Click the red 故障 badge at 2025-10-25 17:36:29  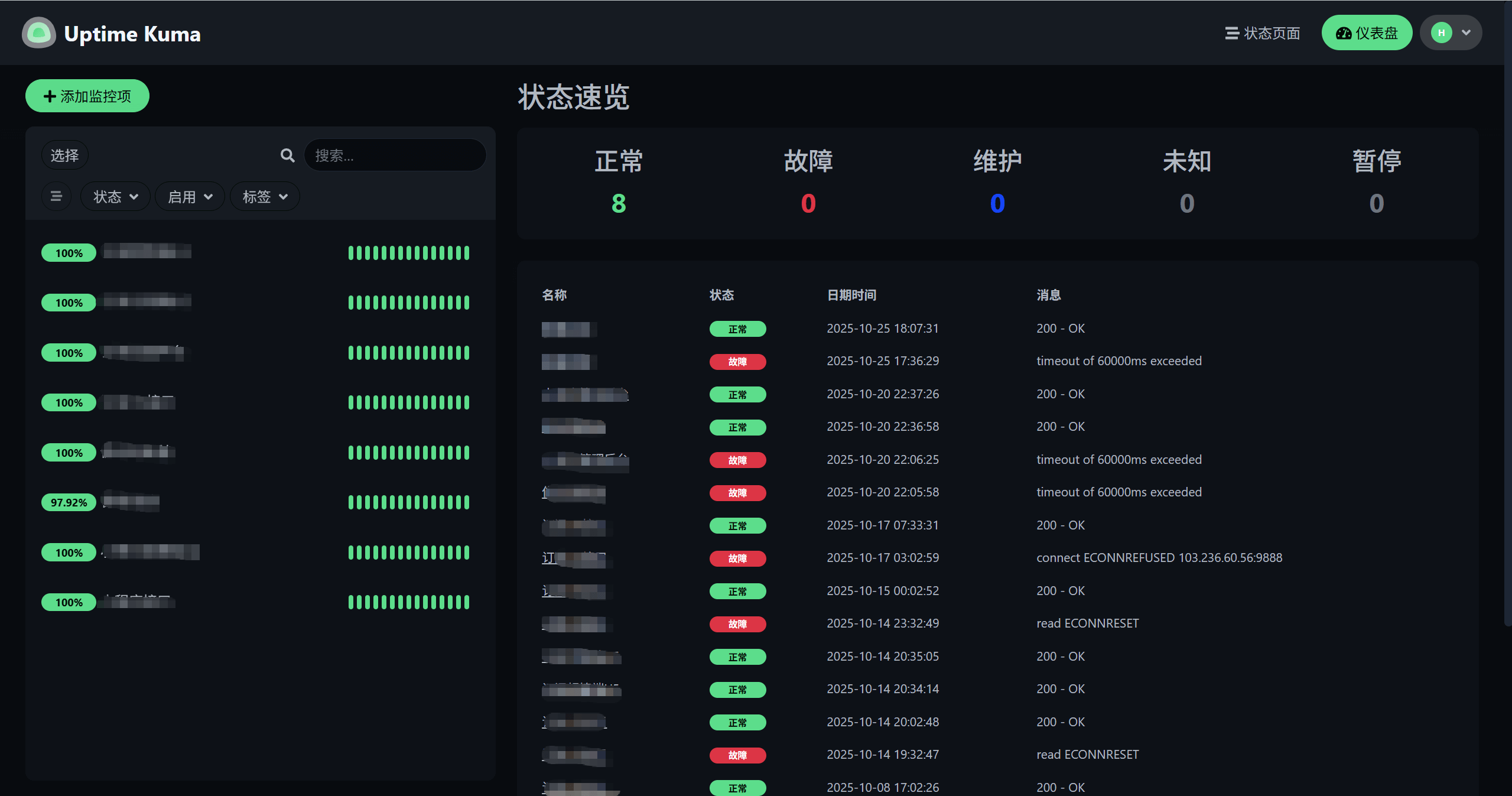[x=737, y=362]
